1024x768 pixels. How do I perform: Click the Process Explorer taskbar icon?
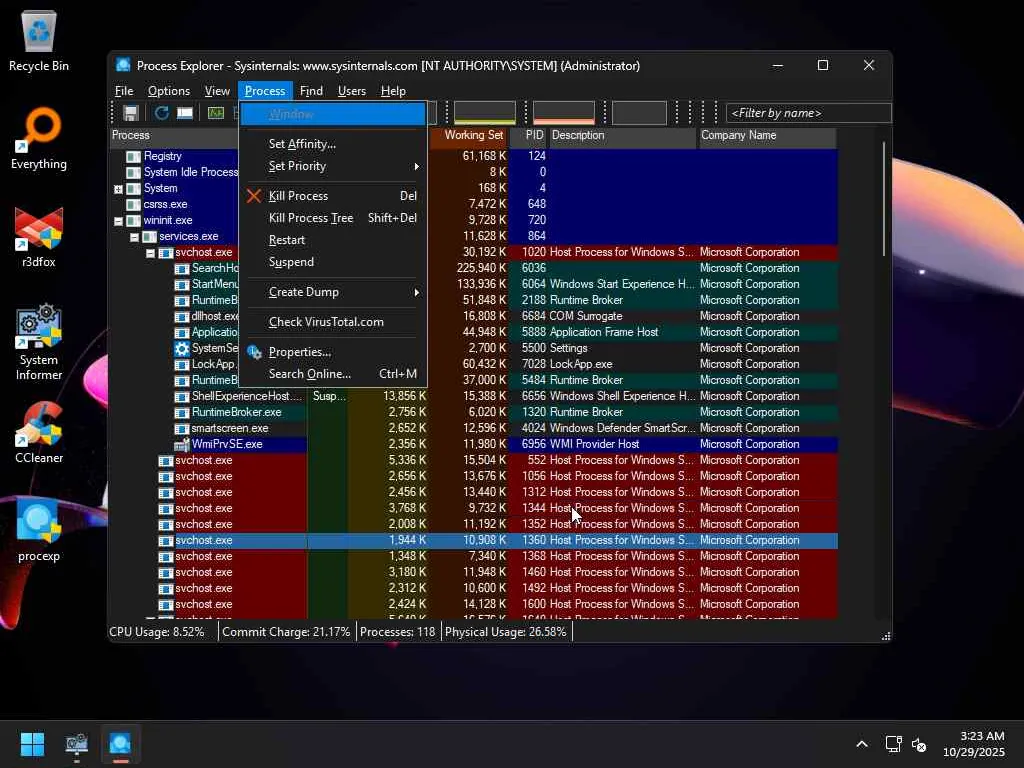120,744
